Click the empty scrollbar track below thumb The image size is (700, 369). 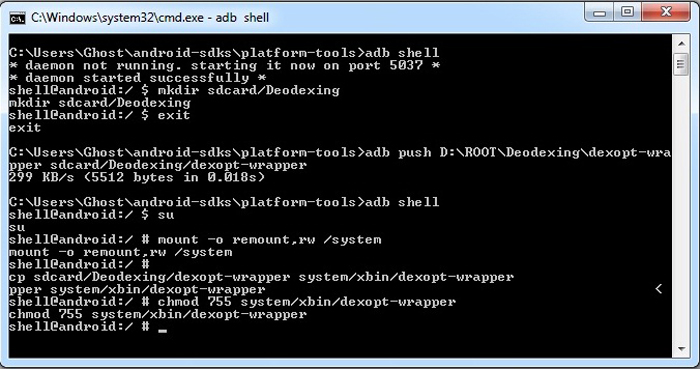(x=681, y=208)
